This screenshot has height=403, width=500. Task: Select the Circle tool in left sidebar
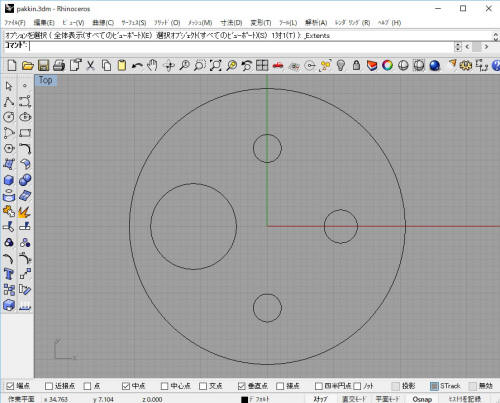pyautogui.click(x=9, y=117)
